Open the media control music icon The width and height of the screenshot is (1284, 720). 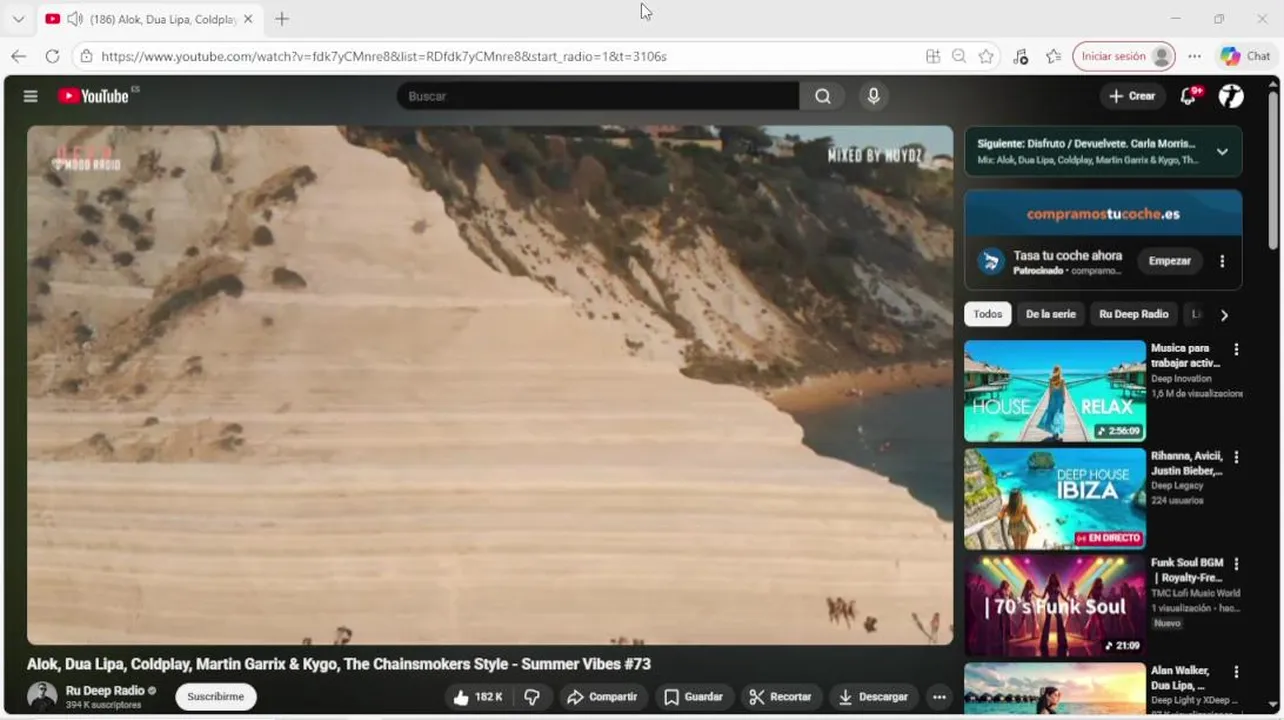click(1020, 56)
